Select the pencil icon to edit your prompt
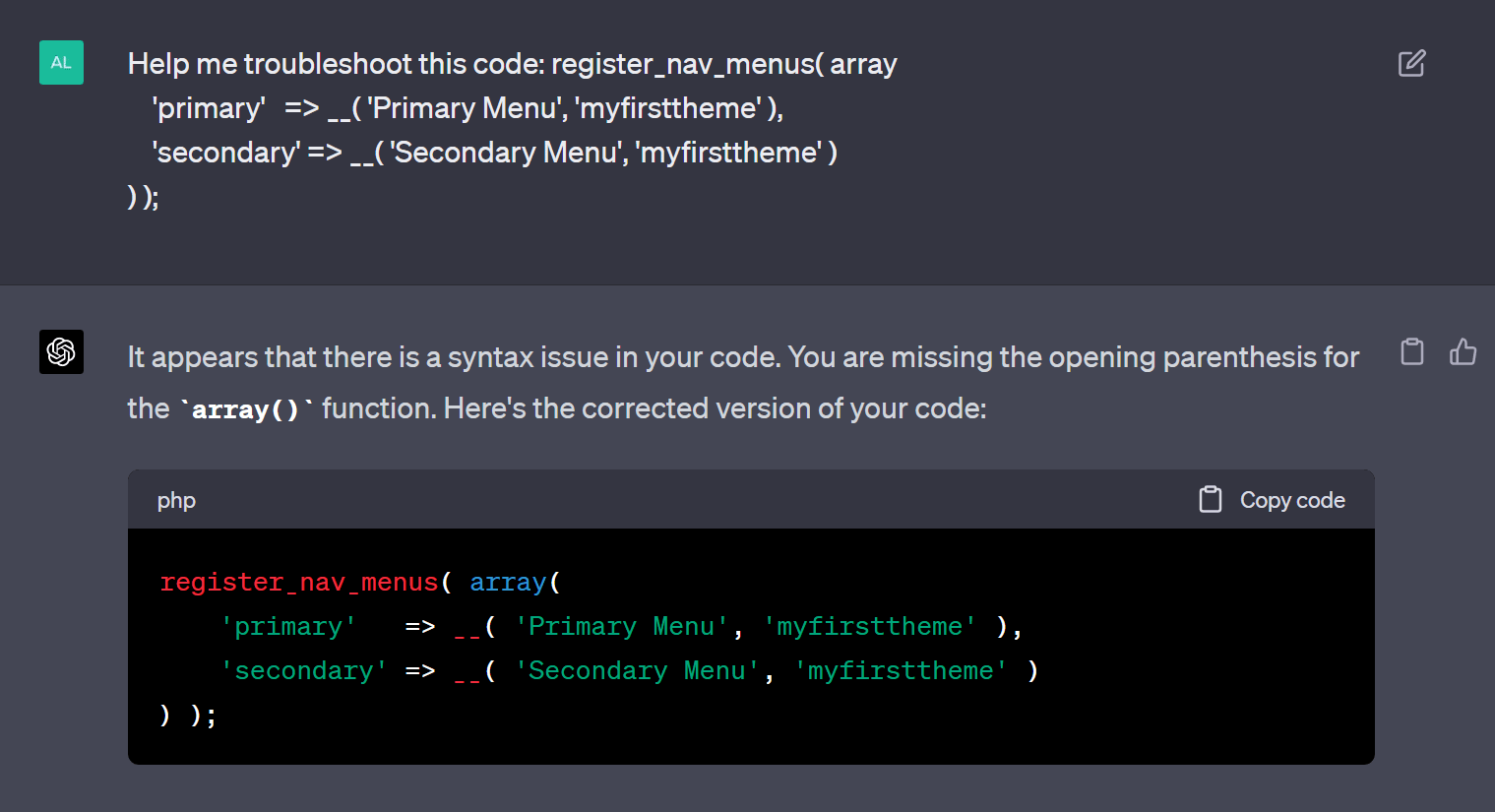This screenshot has height=812, width=1495. tap(1411, 62)
